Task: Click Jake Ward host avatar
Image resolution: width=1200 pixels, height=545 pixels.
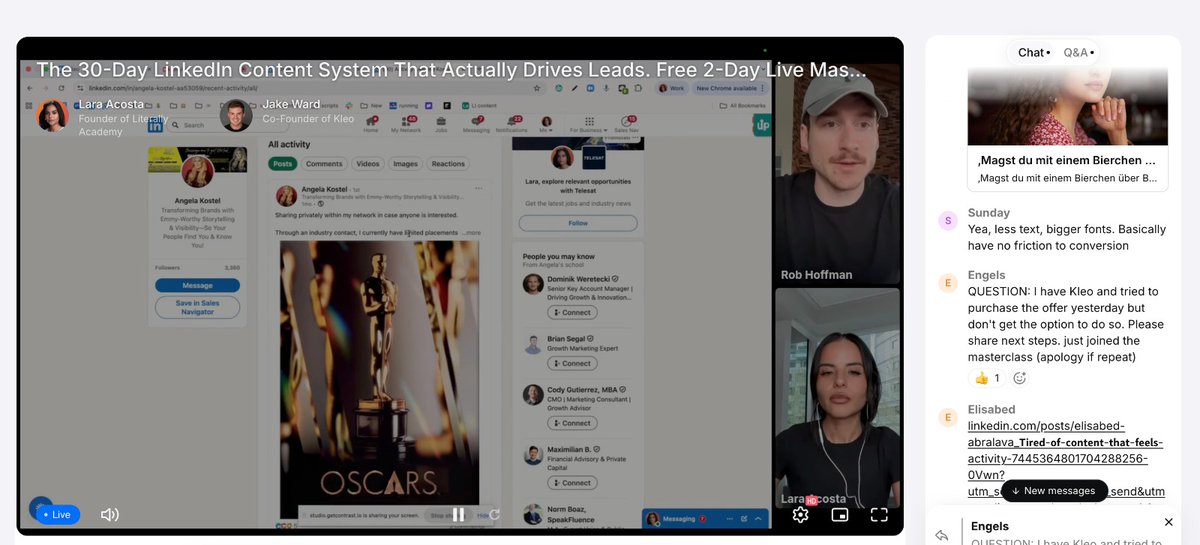Action: tap(236, 116)
